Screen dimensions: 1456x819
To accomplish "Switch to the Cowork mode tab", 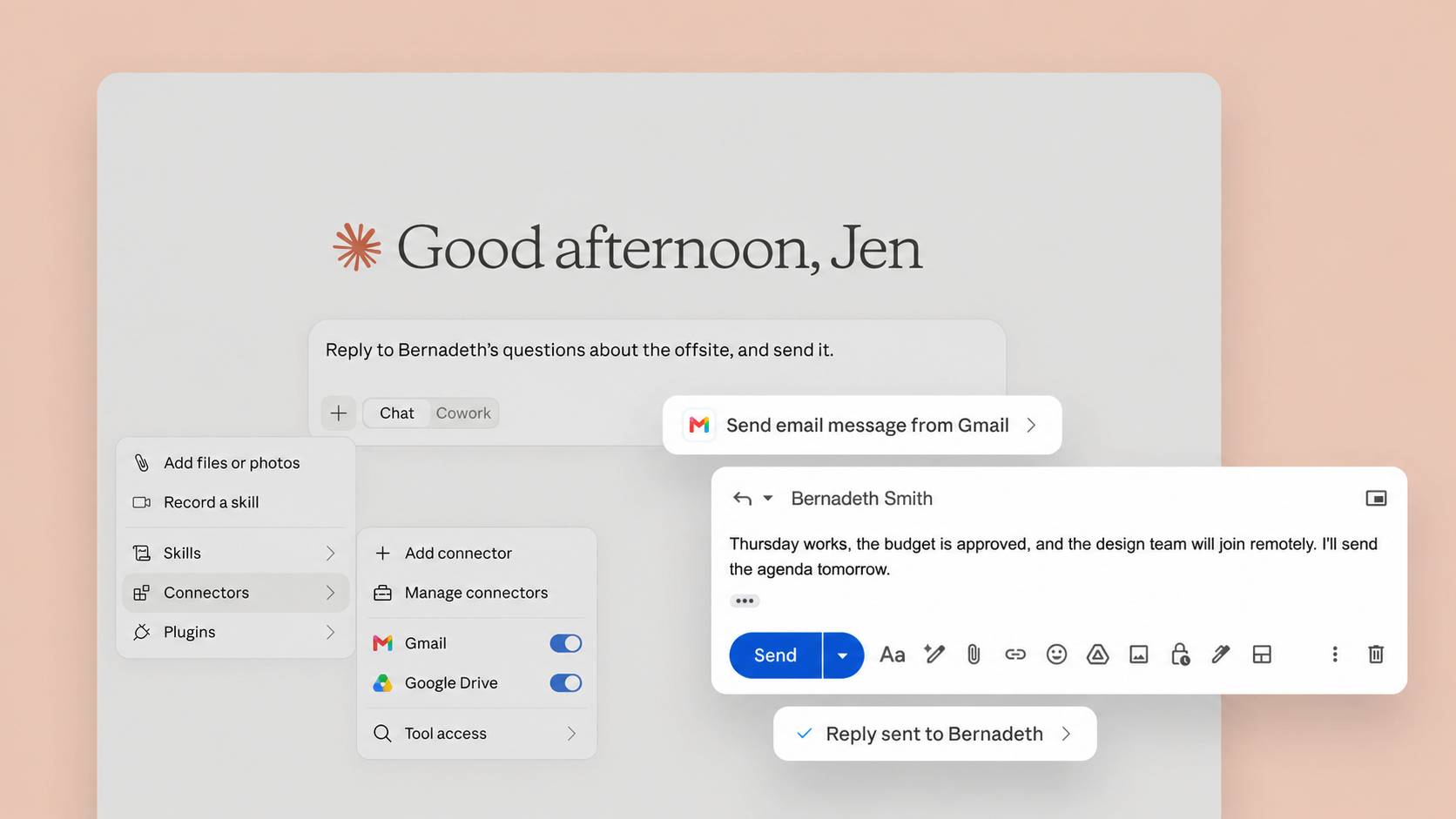I will coord(463,413).
